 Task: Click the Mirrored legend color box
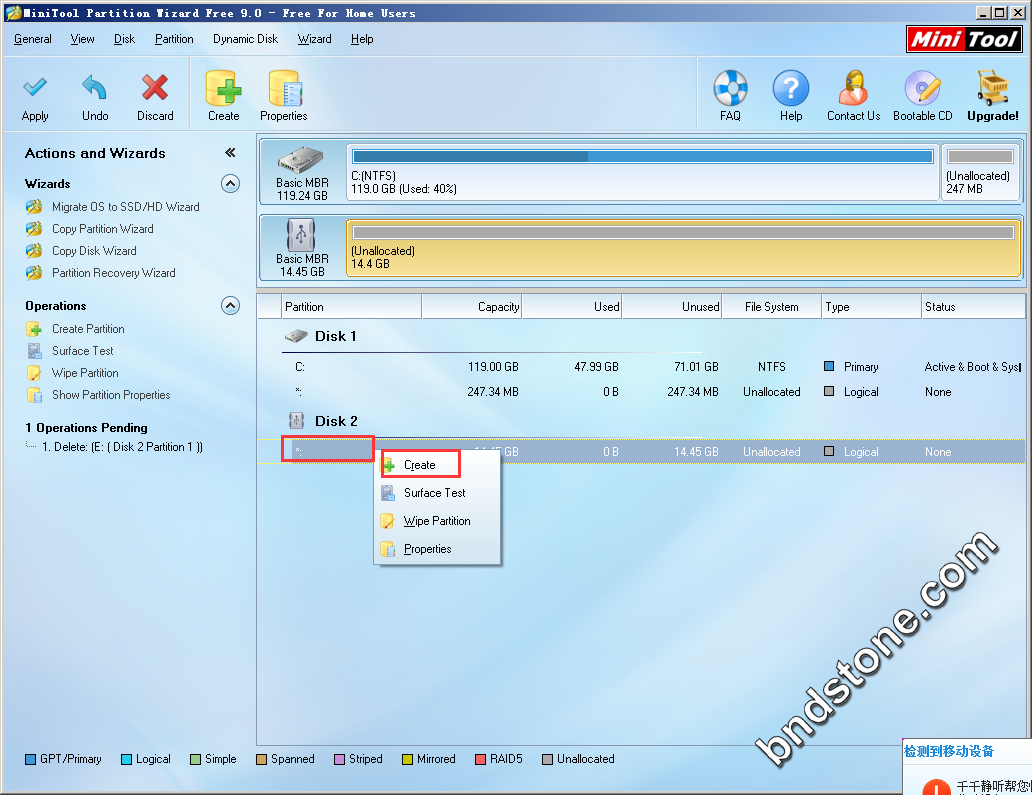407,759
